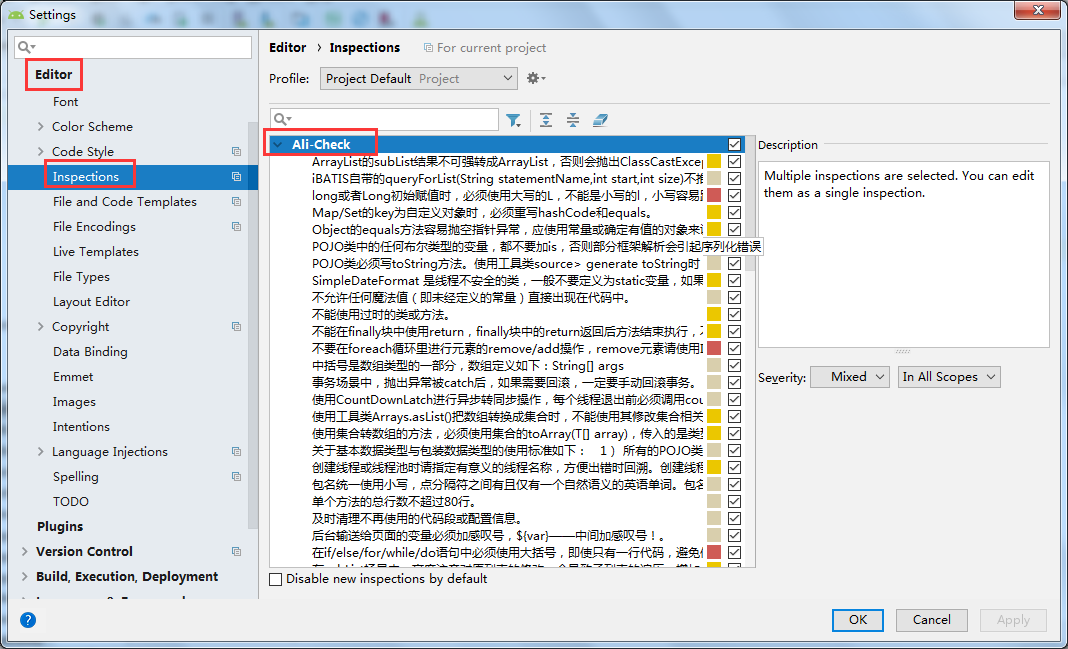Click the Help question-mark icon

click(28, 620)
